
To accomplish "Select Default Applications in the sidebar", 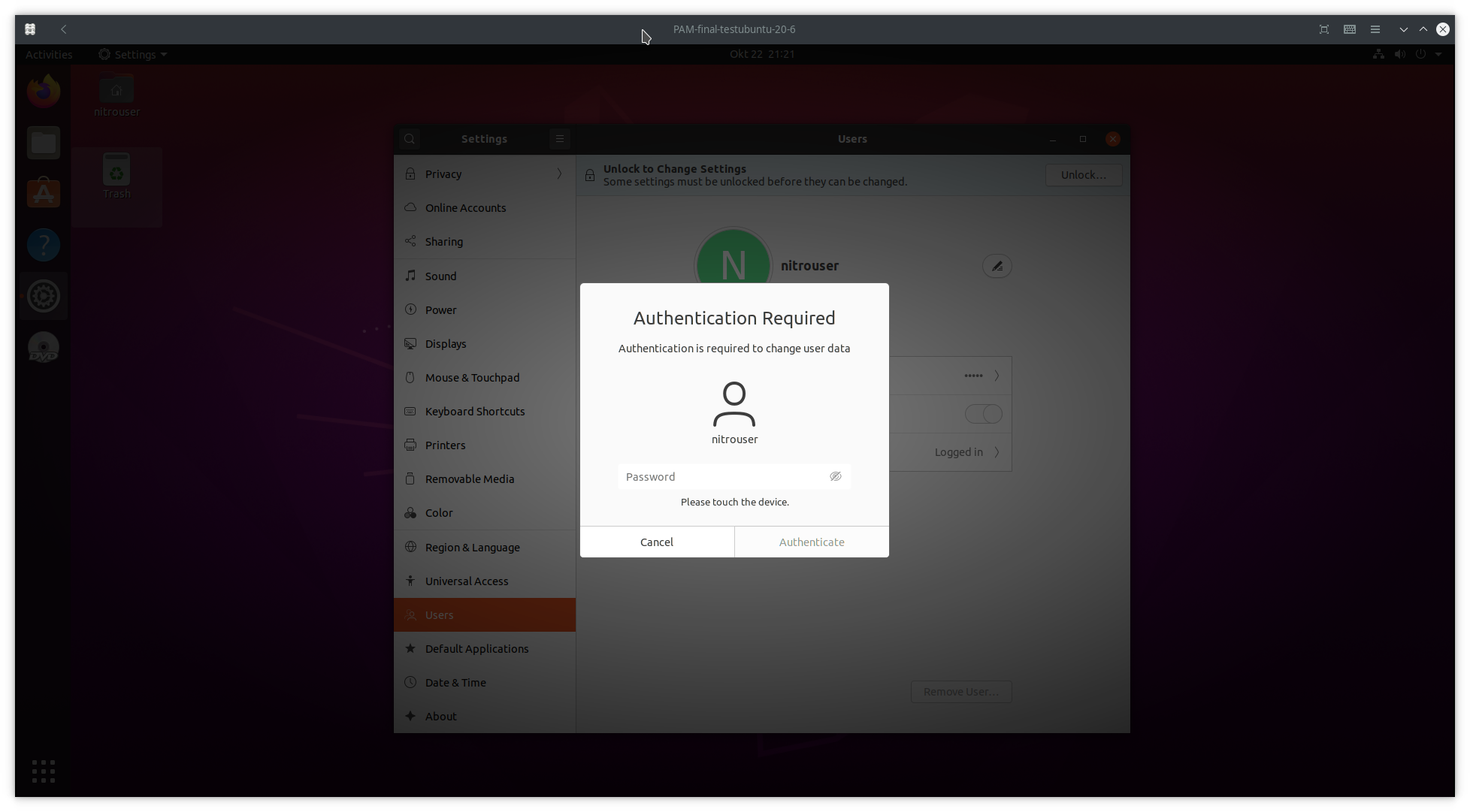I will tap(485, 649).
